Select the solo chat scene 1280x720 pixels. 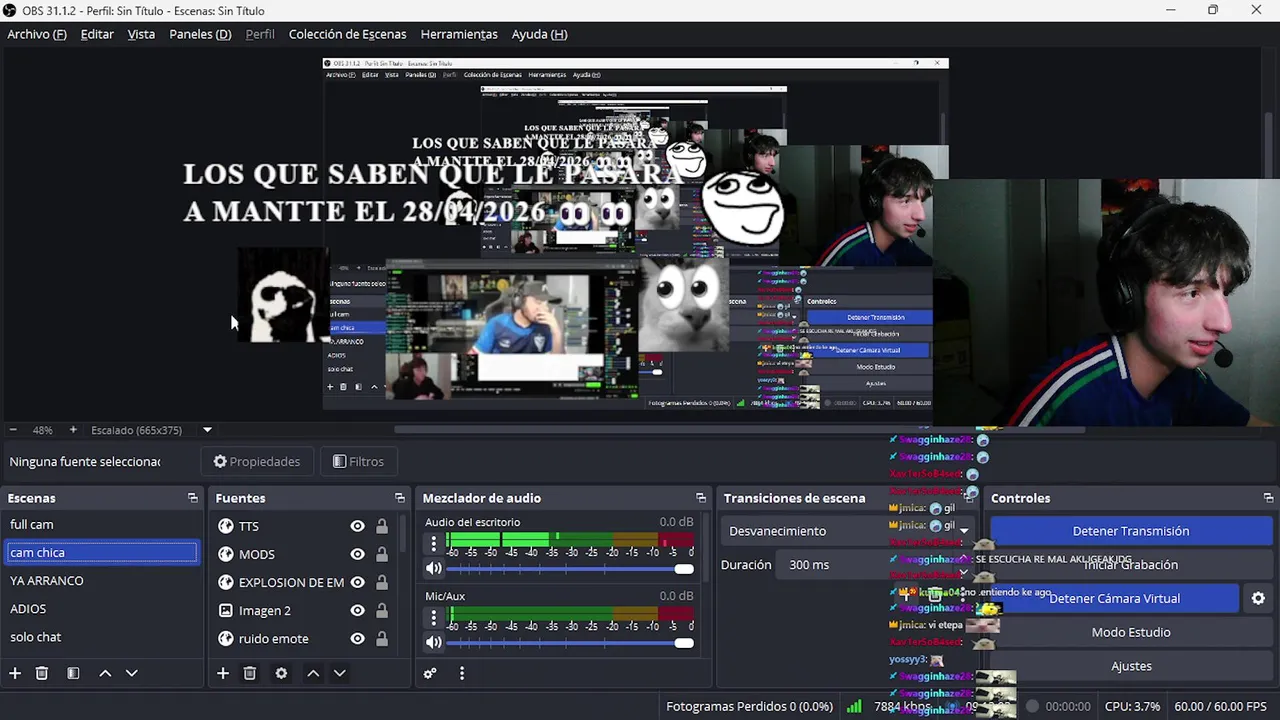(101, 636)
